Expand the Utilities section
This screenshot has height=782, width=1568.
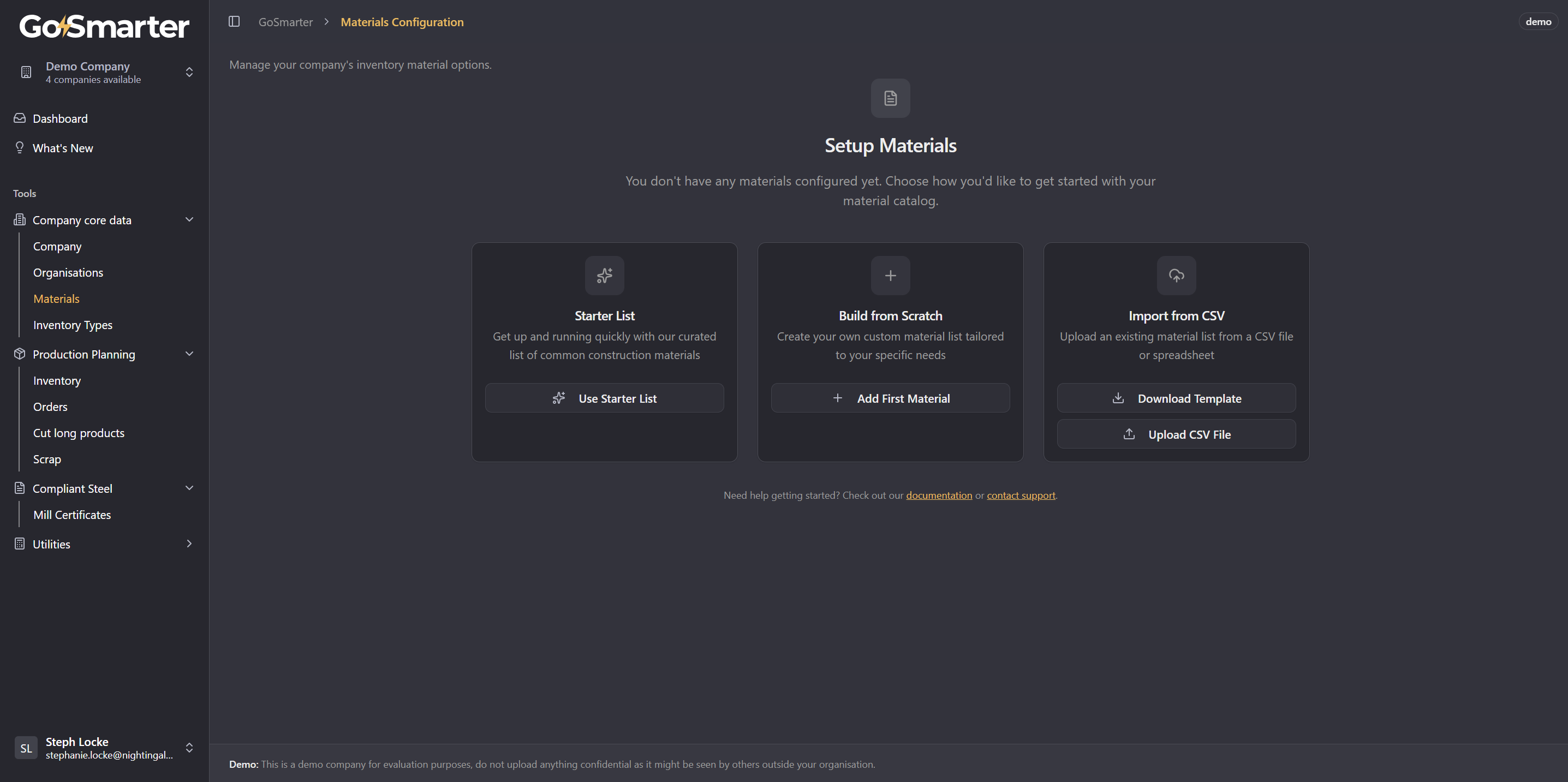[189, 544]
